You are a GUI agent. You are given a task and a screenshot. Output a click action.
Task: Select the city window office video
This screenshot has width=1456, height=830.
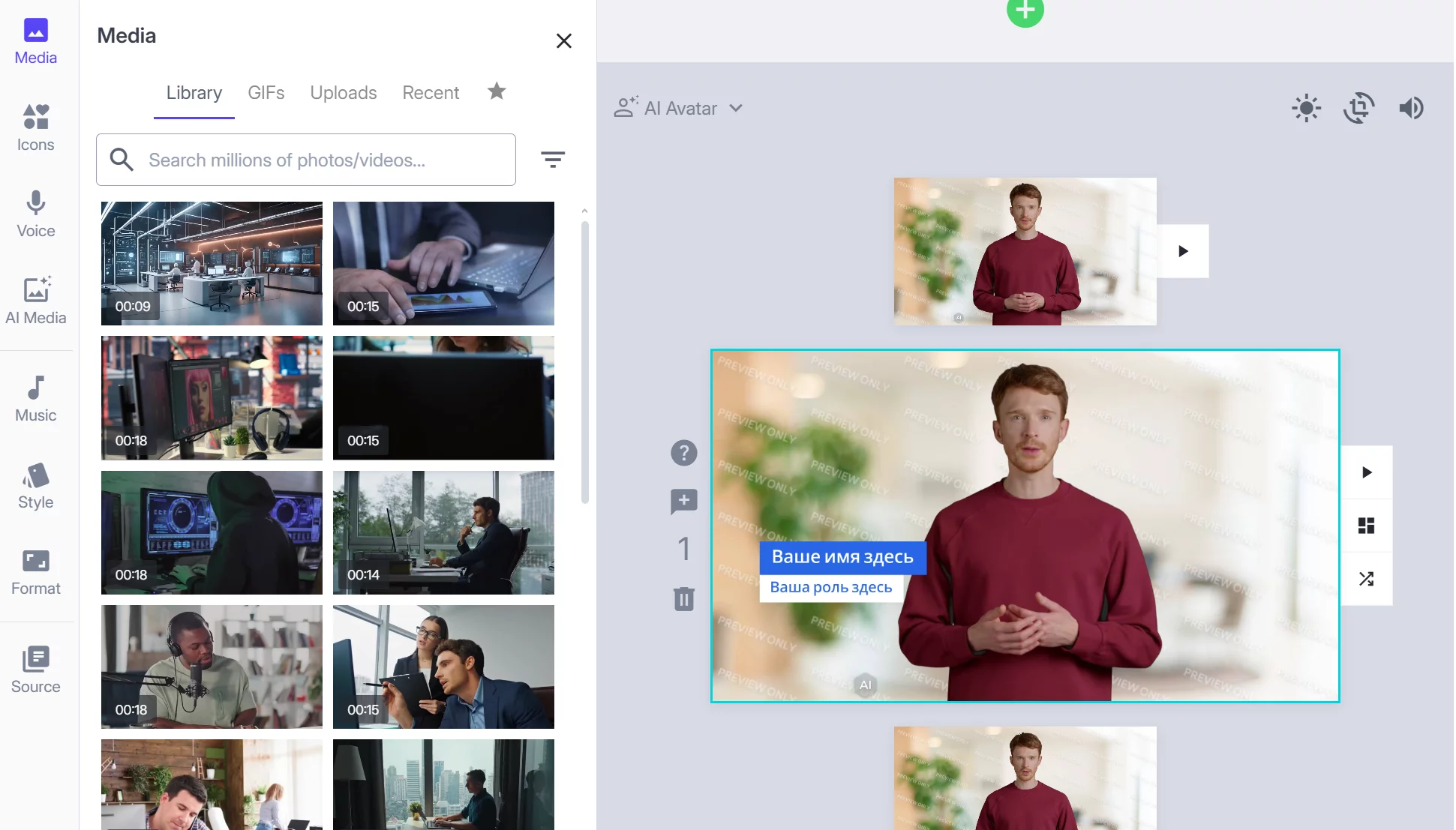(x=443, y=784)
